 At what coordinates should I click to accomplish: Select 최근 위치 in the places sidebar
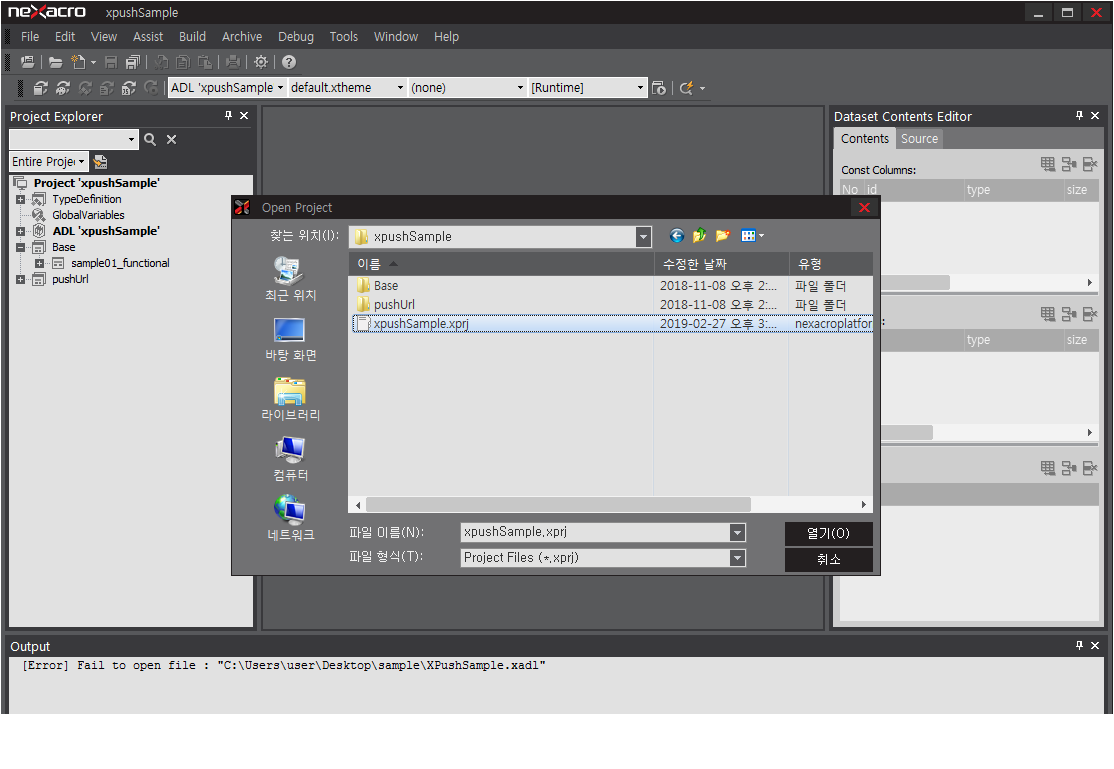click(x=290, y=279)
